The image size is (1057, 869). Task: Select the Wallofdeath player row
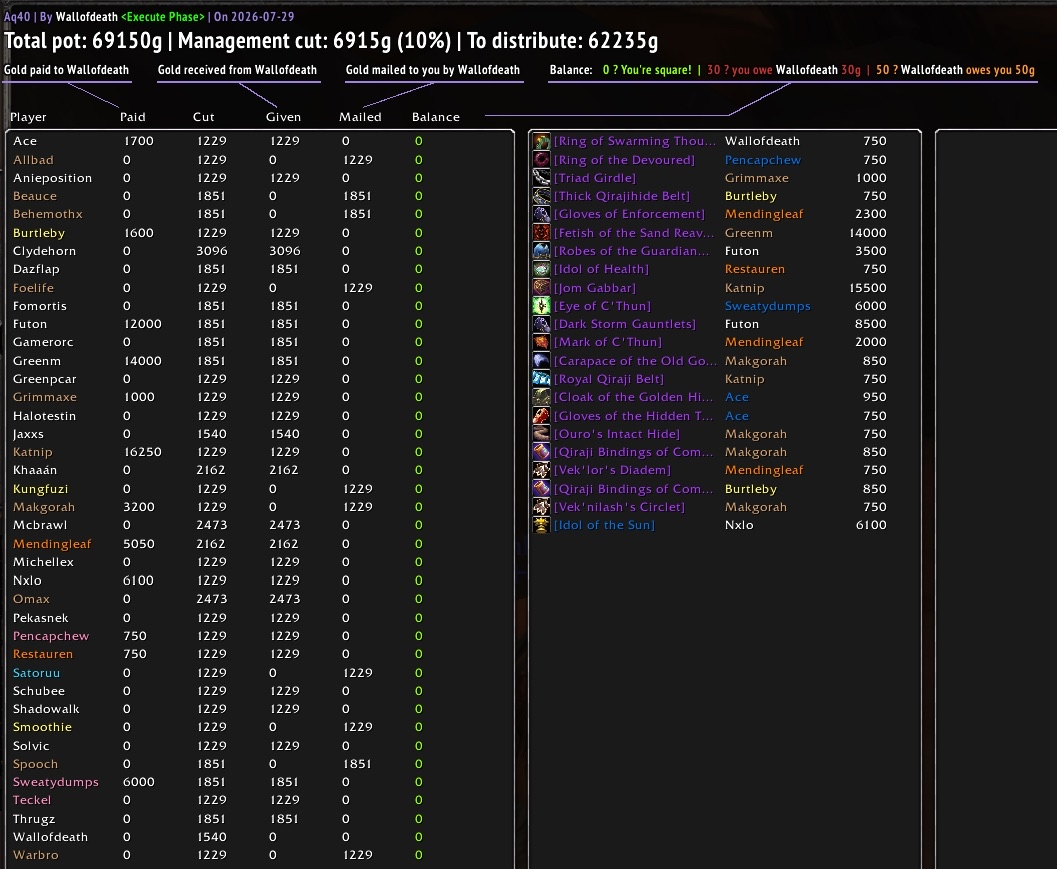pos(260,837)
